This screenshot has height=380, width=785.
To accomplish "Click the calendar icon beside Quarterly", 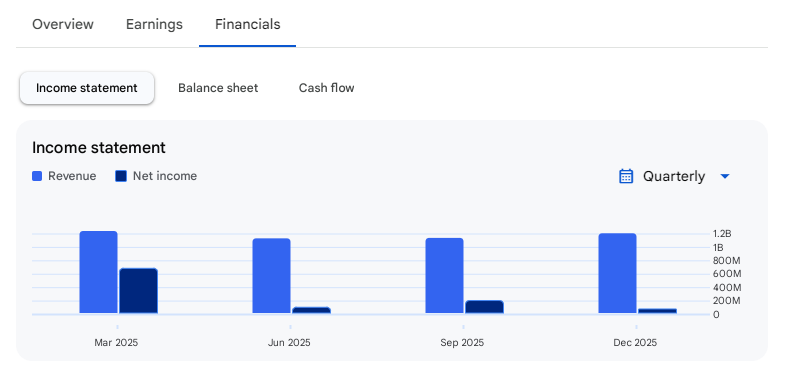I will click(x=626, y=176).
